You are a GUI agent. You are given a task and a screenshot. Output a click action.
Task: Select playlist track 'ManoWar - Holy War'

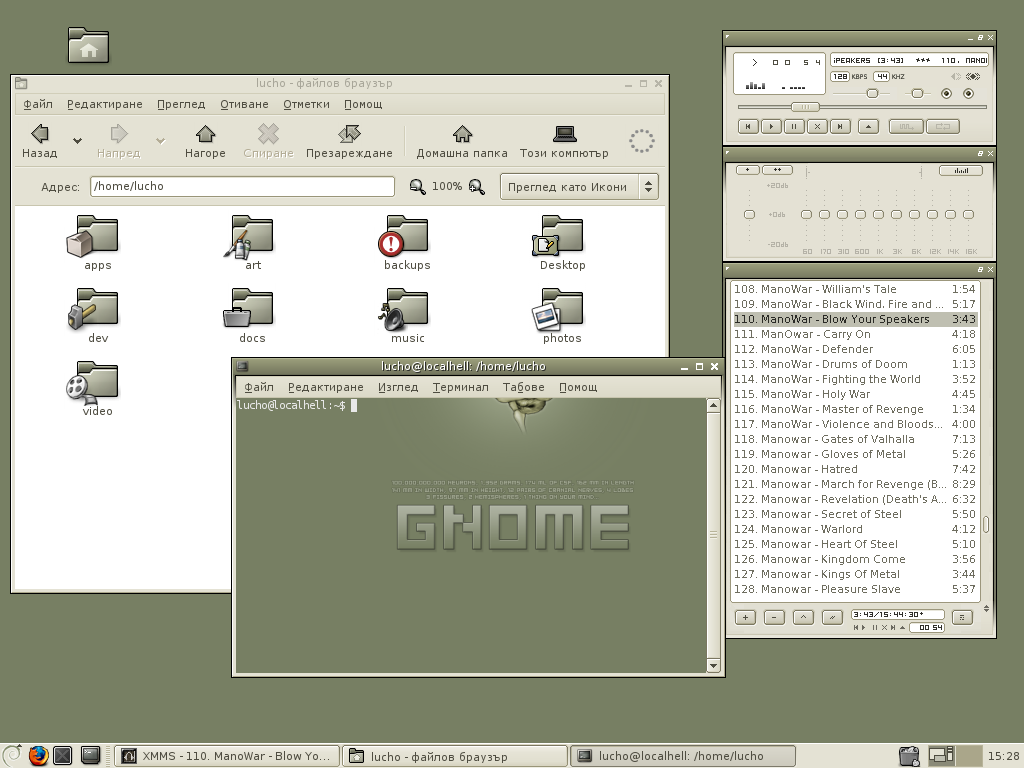click(854, 394)
